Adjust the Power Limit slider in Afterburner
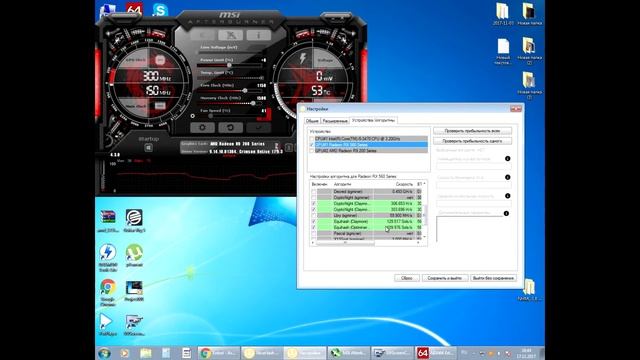The image size is (640, 360). (x=229, y=65)
